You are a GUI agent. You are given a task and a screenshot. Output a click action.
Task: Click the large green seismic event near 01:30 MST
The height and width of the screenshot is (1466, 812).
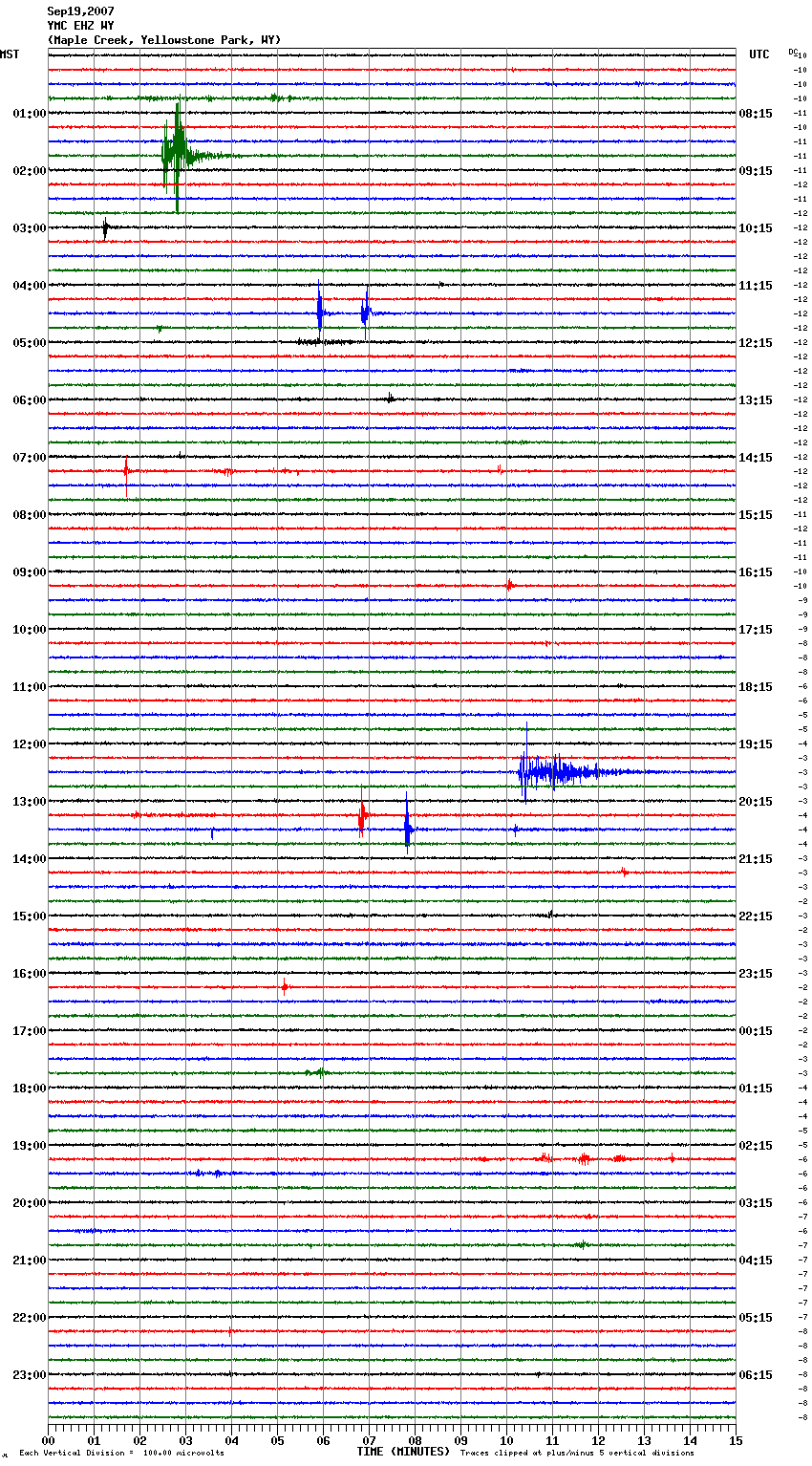[176, 153]
